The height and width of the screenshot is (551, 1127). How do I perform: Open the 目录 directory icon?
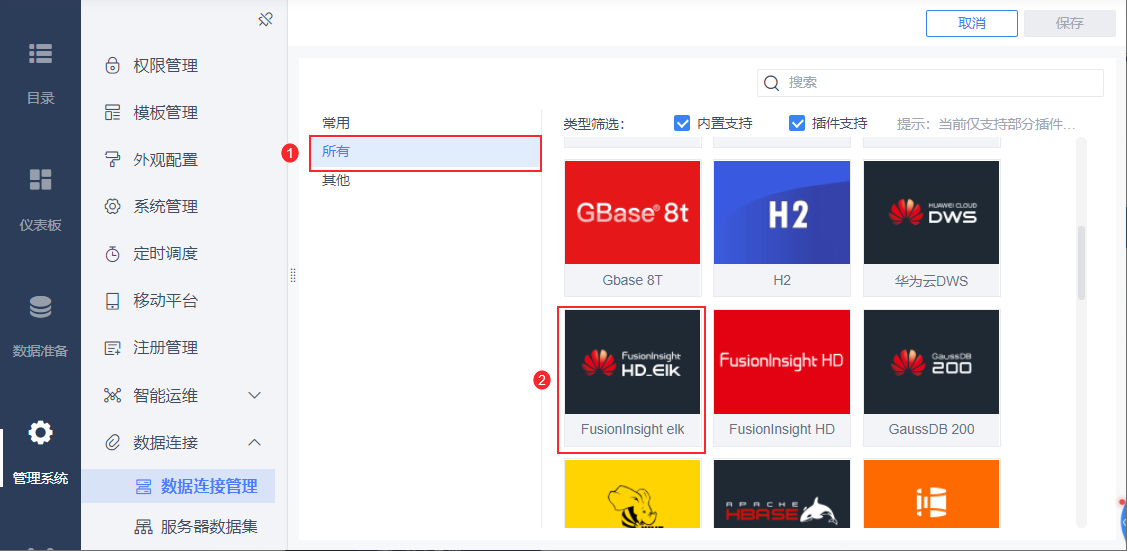click(40, 54)
